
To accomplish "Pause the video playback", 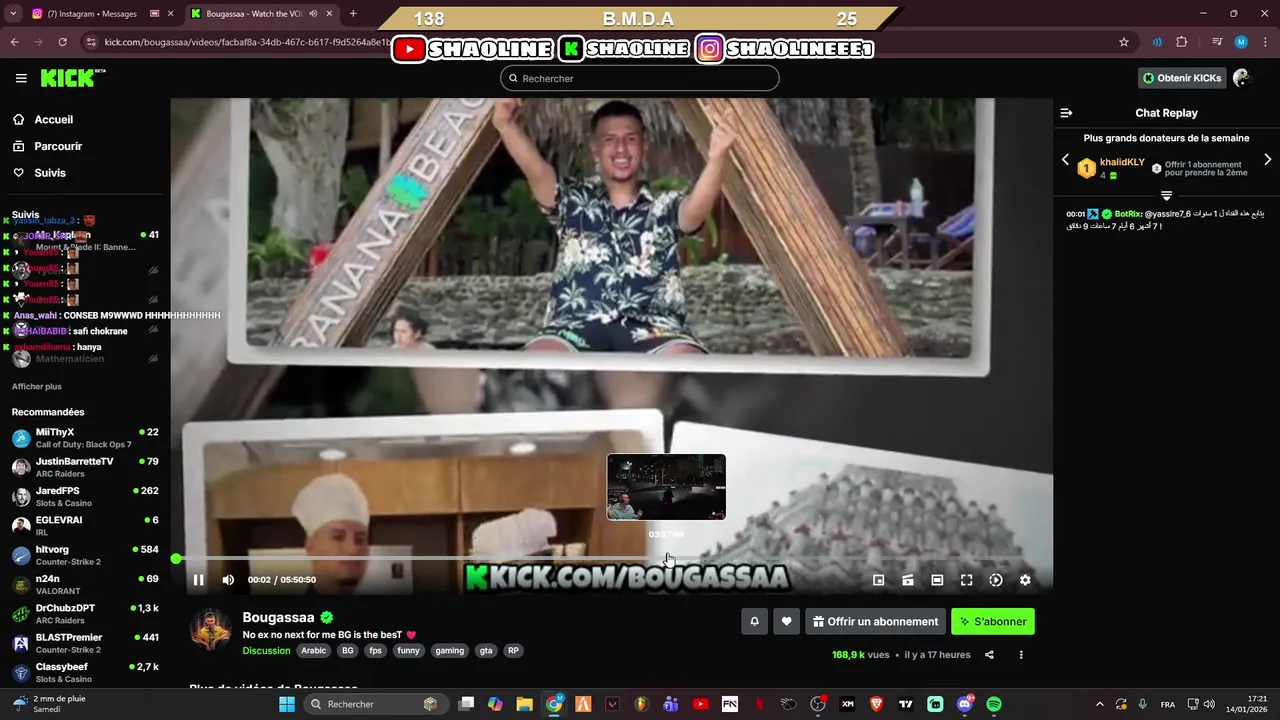I will coord(198,580).
